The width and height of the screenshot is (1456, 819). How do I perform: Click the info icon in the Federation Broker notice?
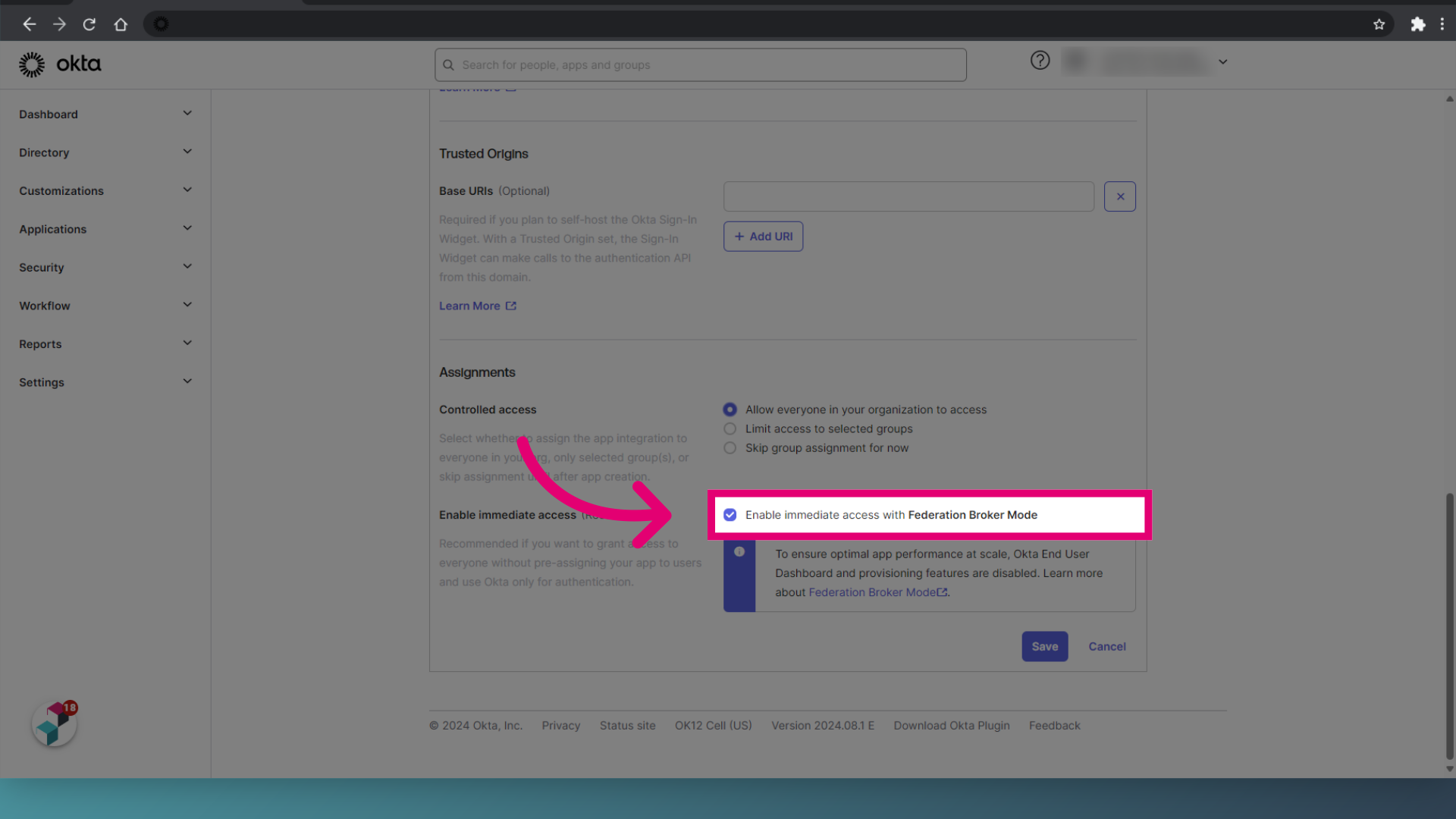point(739,552)
